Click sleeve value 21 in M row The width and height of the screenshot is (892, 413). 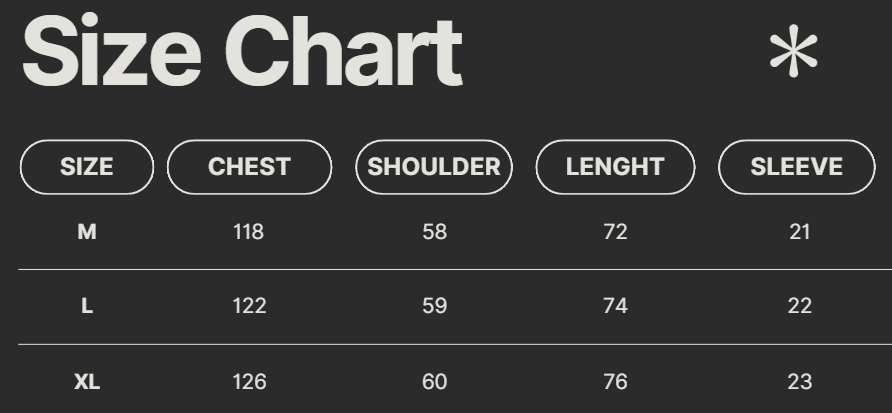[x=800, y=232]
